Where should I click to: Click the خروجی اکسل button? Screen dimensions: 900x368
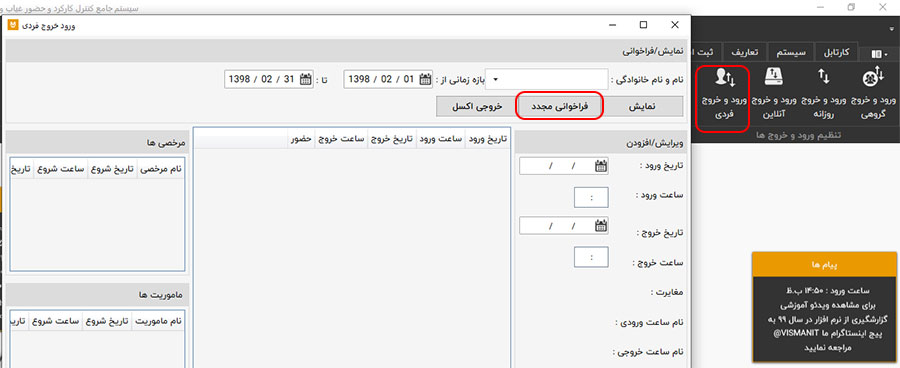pos(476,106)
